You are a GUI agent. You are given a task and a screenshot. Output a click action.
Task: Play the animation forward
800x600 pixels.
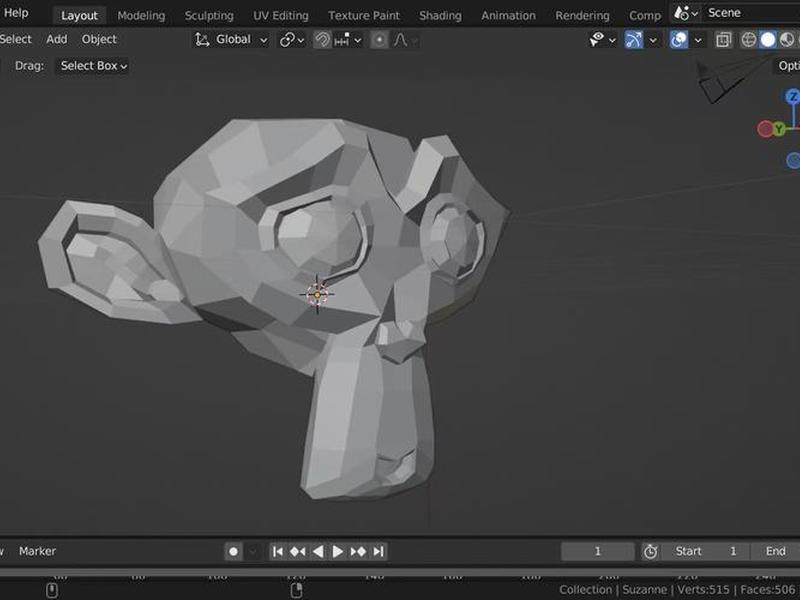[x=337, y=552]
